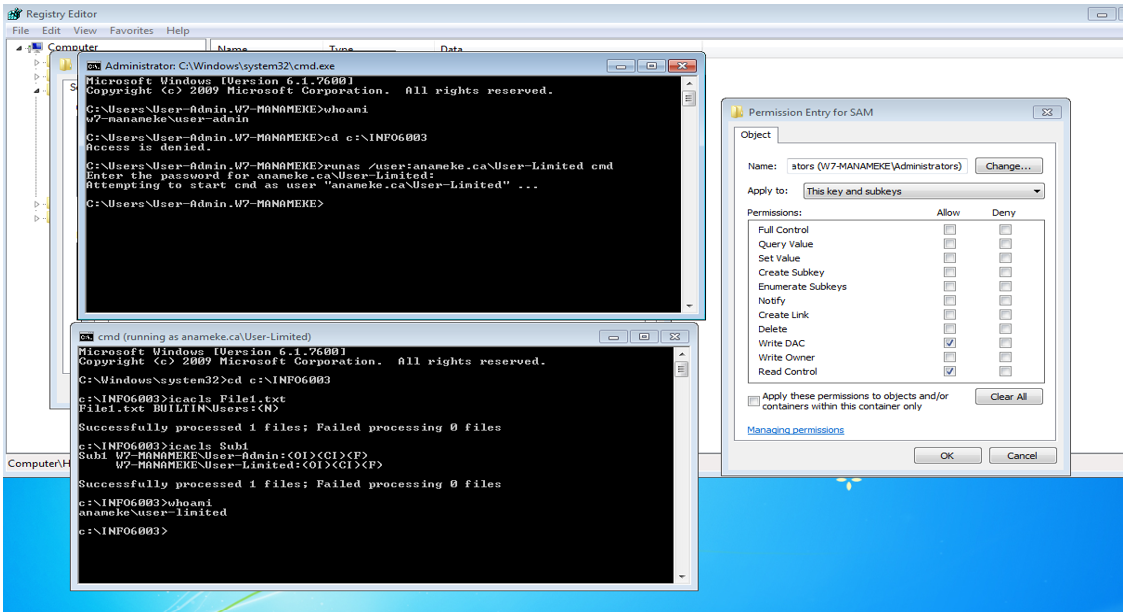Check Deny for Delete permission
The image size is (1127, 612).
[x=1004, y=328]
